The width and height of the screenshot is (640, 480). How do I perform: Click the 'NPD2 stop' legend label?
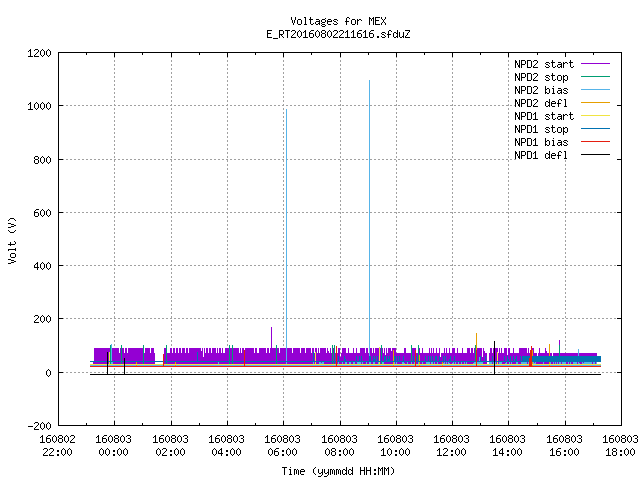[541, 77]
